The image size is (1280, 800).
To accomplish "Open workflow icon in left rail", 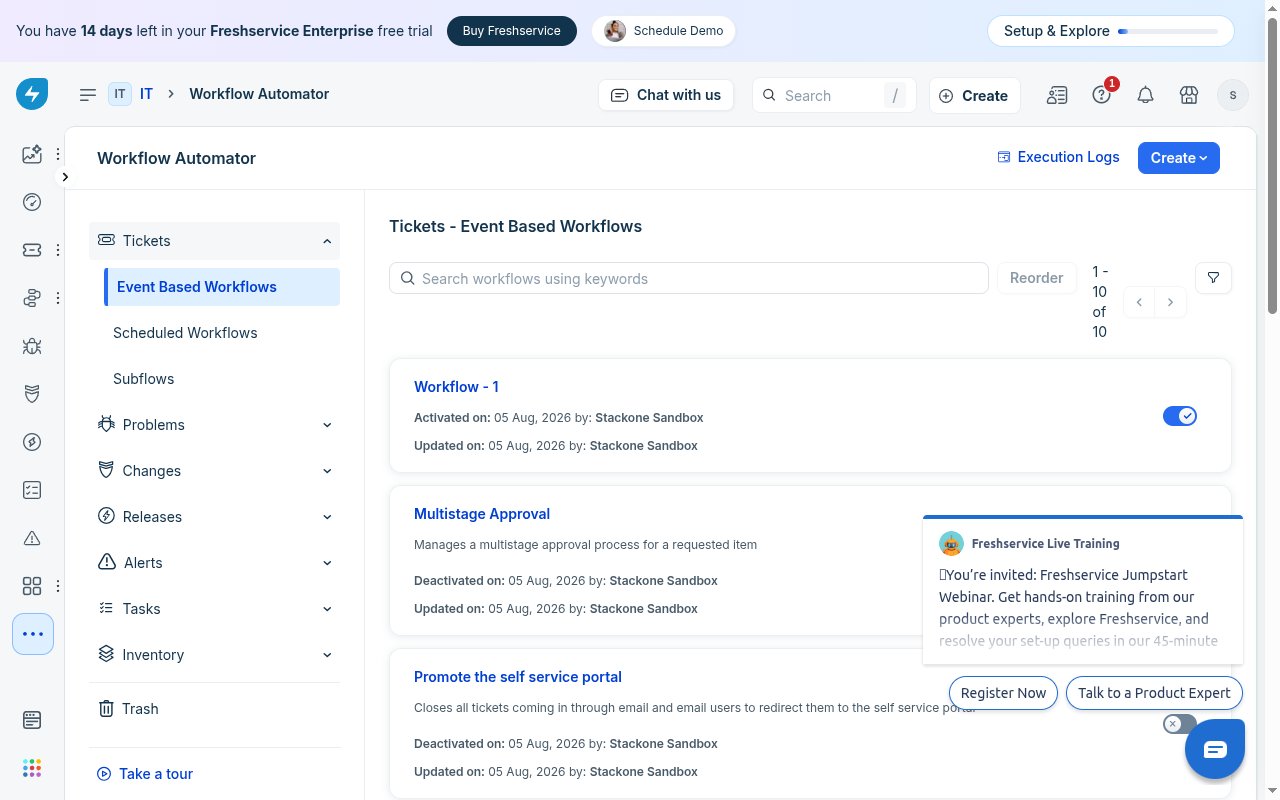I will tap(32, 298).
